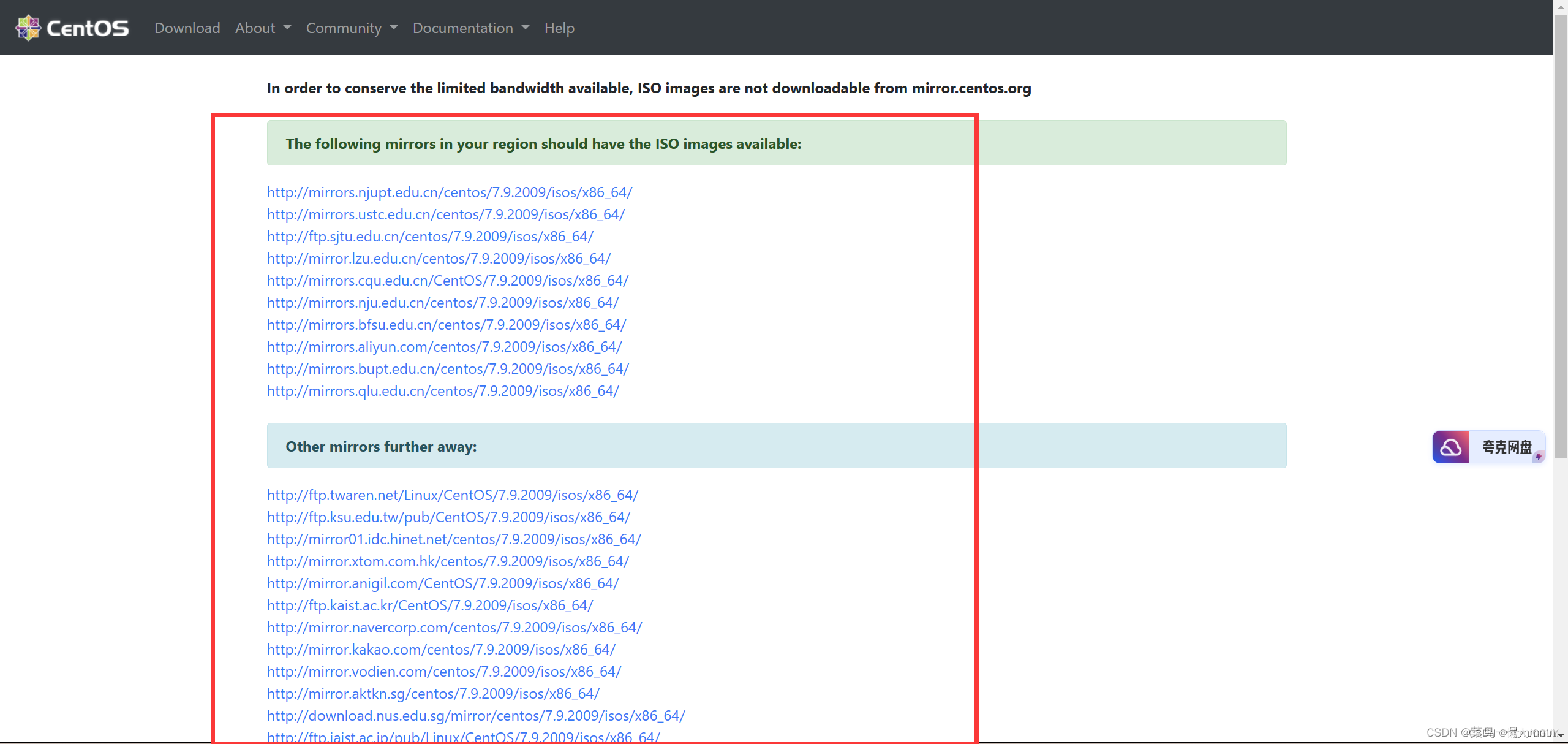
Task: Open the mirror.navercorp.com mirror link
Action: pos(454,628)
